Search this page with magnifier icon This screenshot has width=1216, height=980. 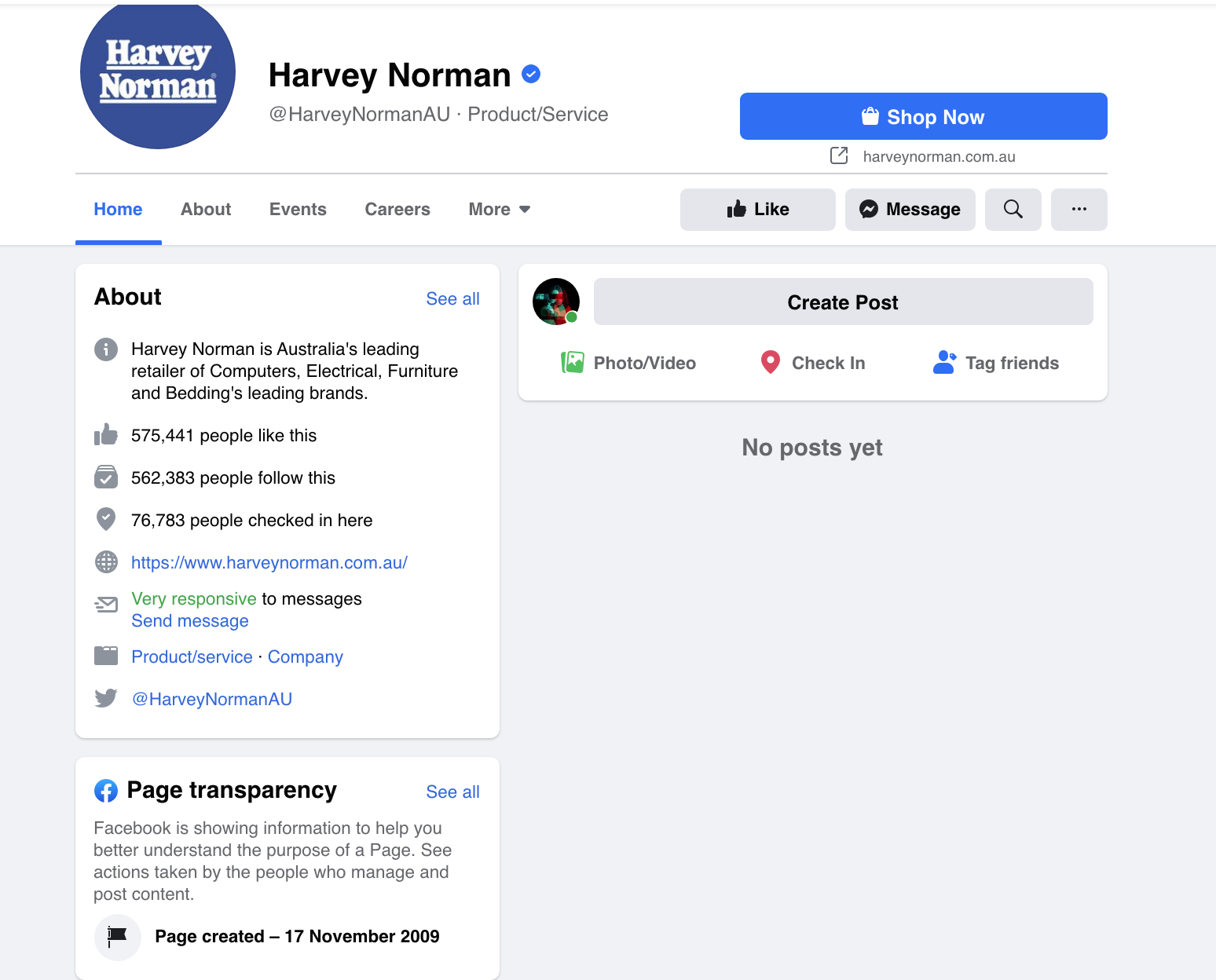1013,210
